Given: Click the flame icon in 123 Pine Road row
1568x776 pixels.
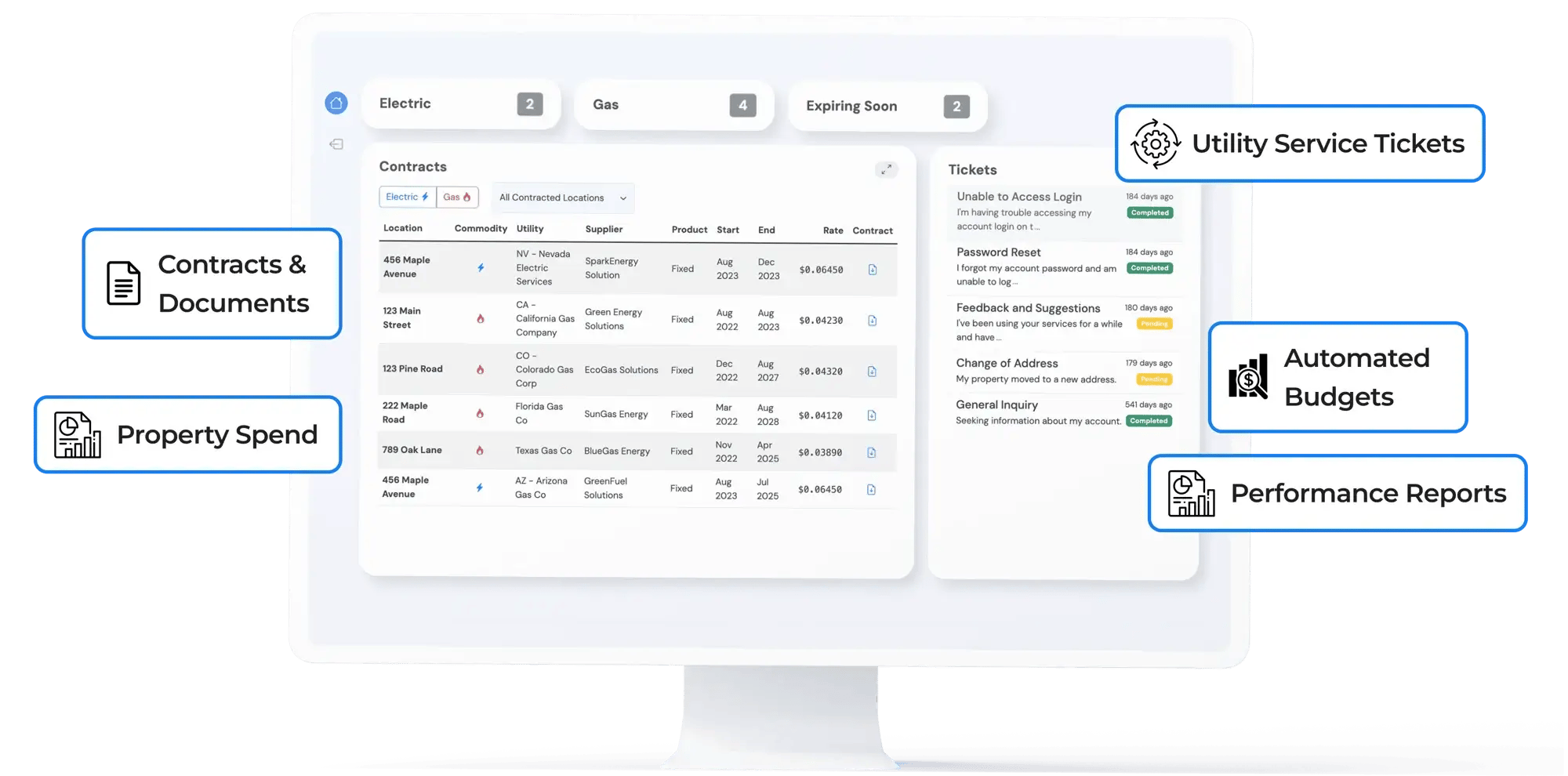Looking at the screenshot, I should pyautogui.click(x=480, y=370).
